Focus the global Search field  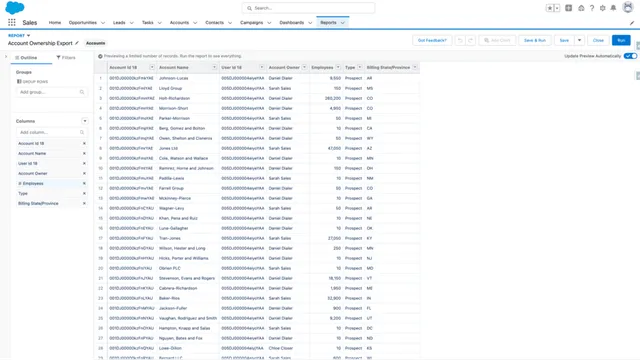tap(308, 8)
